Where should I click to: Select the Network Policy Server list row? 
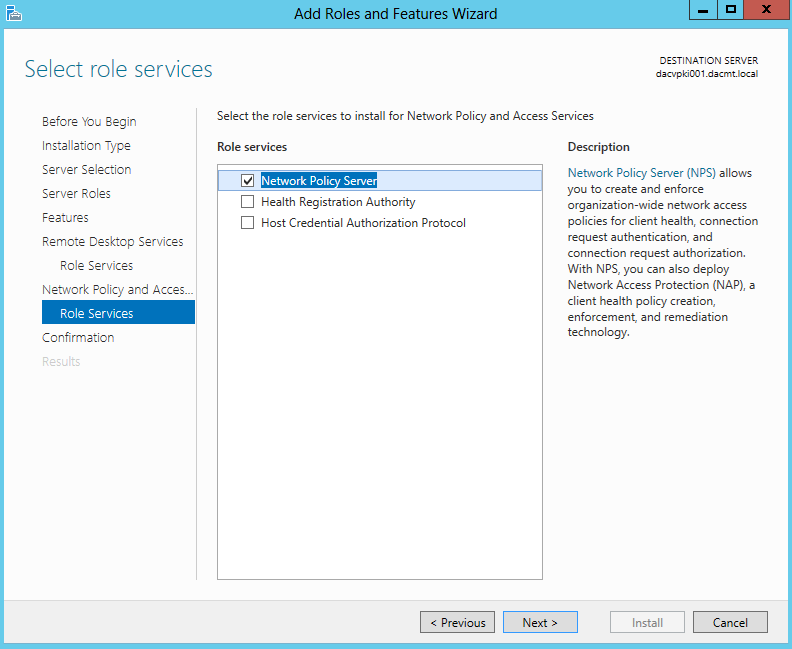pos(380,180)
